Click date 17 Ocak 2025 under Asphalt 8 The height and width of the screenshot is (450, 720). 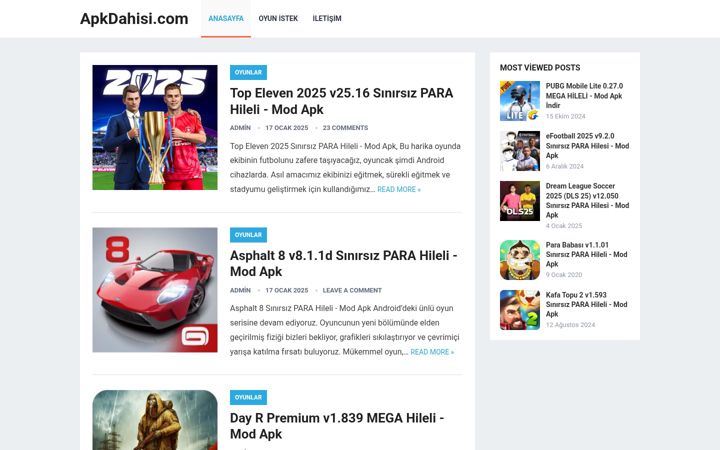[287, 290]
